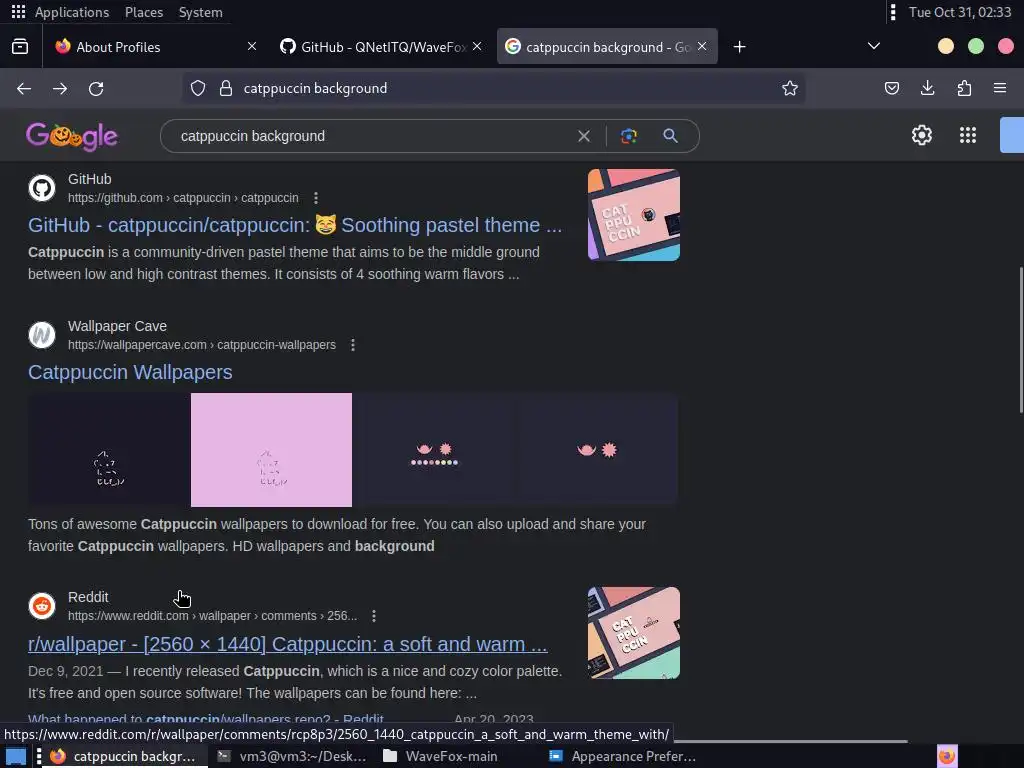Click the blue Google account button
1024x768 pixels.
[x=1012, y=135]
